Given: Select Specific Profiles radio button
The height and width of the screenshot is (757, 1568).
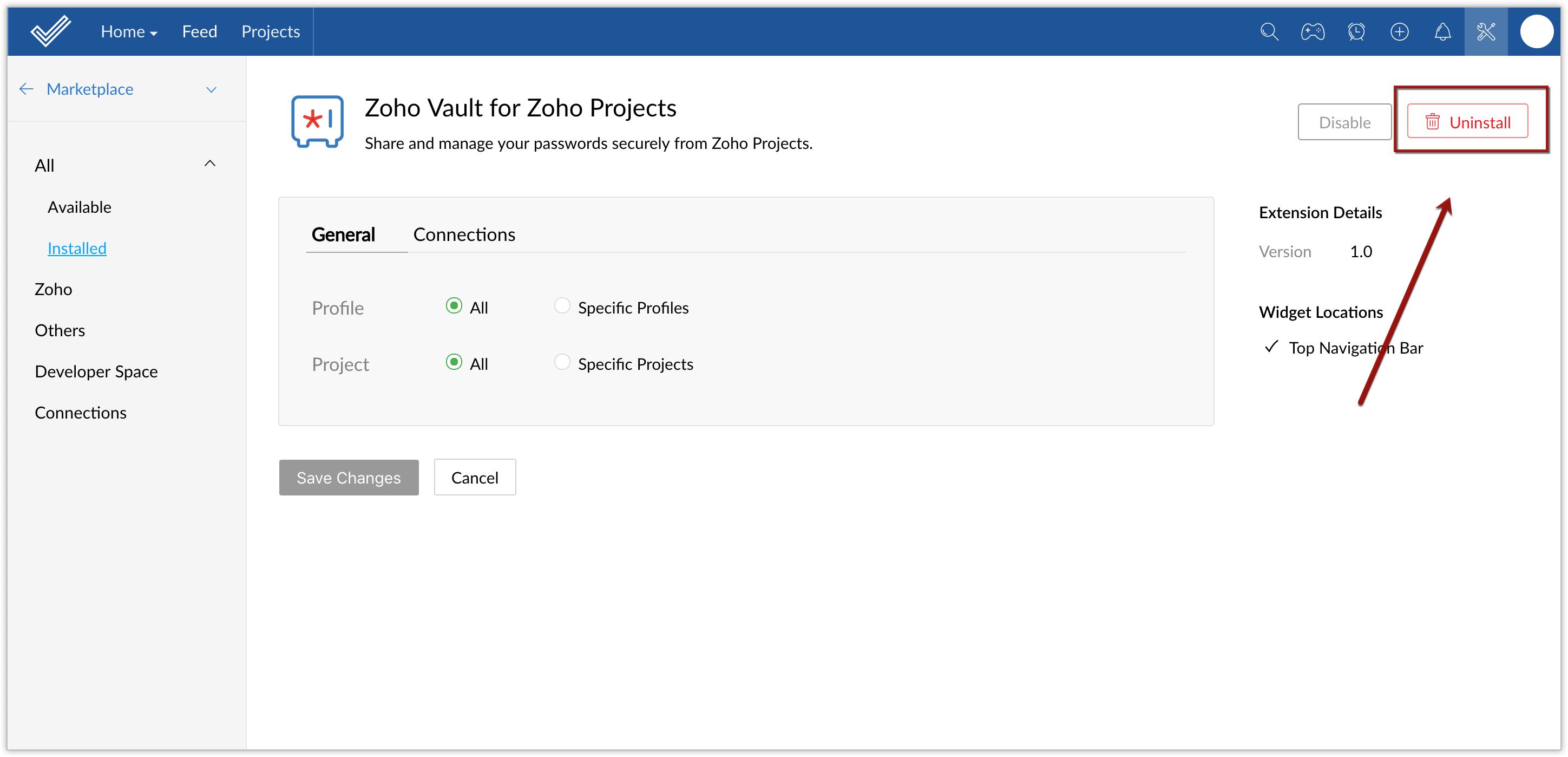Looking at the screenshot, I should click(x=562, y=306).
